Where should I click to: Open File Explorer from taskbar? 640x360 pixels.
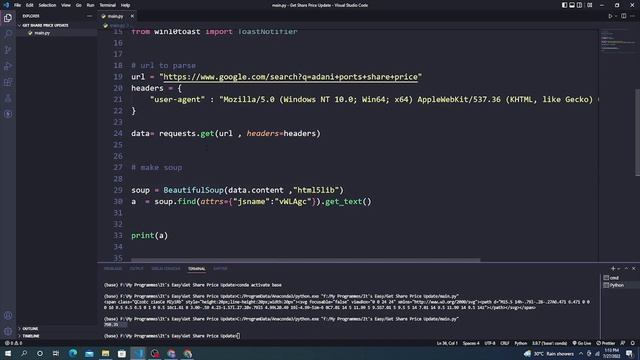coord(105,353)
